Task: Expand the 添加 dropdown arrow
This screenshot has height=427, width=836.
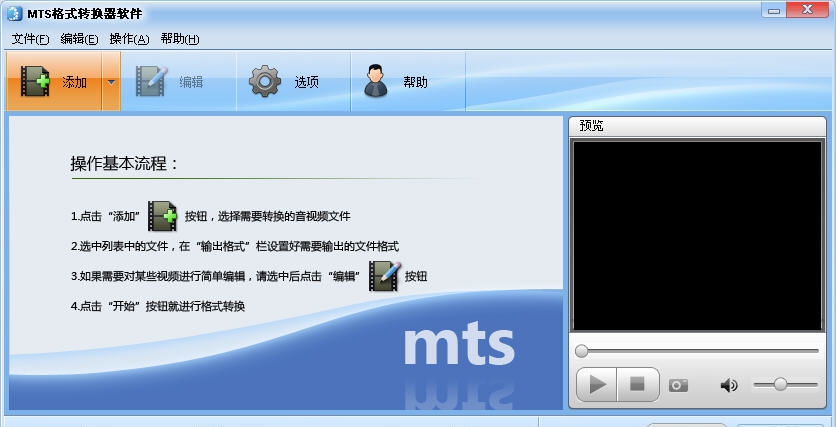Action: point(111,82)
